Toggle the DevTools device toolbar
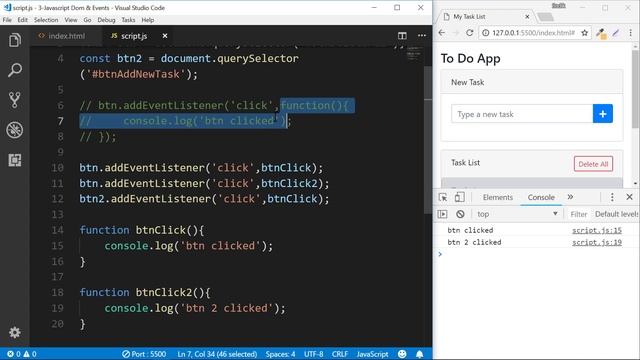 (x=459, y=198)
